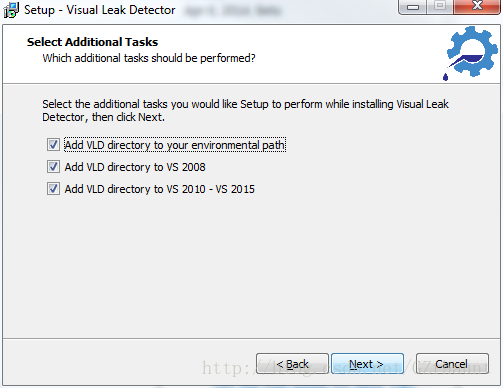Image resolution: width=503 pixels, height=388 pixels.
Task: Click the 'Add VLD directory to VS 2008' label
Action: pyautogui.click(x=135, y=167)
